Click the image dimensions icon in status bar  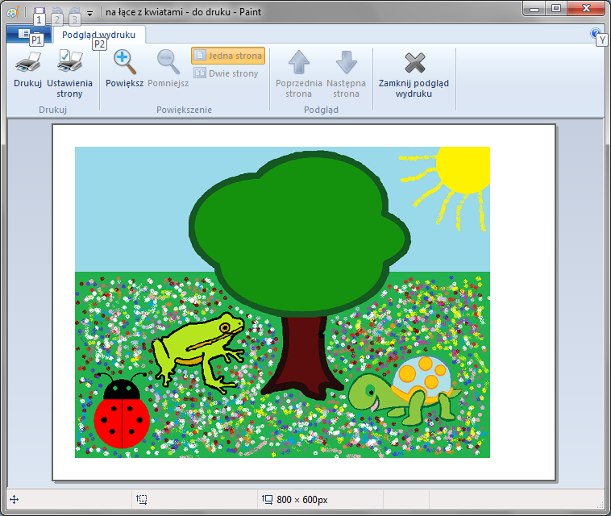coord(267,500)
